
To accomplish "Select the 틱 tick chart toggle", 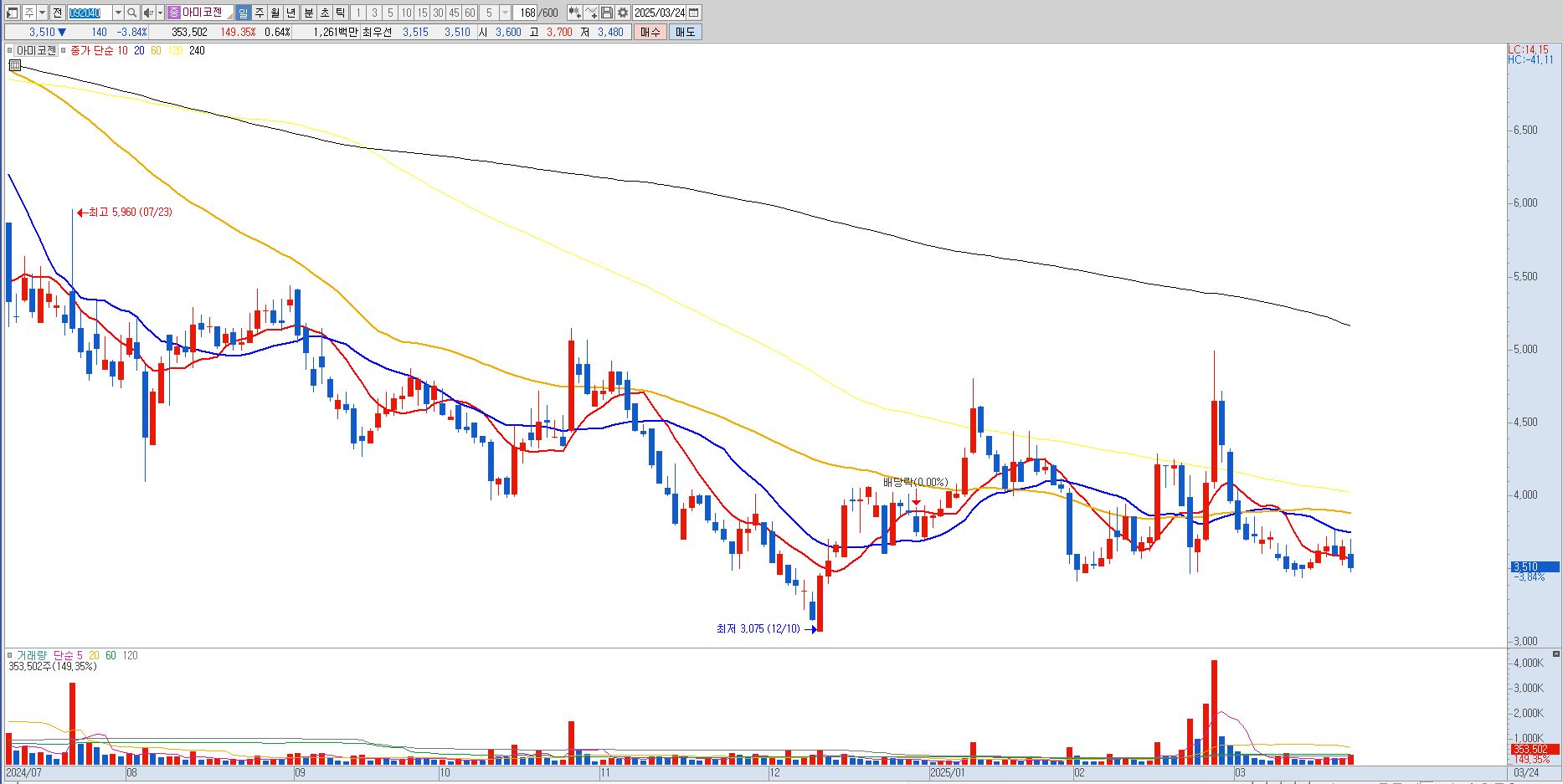I will pyautogui.click(x=340, y=13).
